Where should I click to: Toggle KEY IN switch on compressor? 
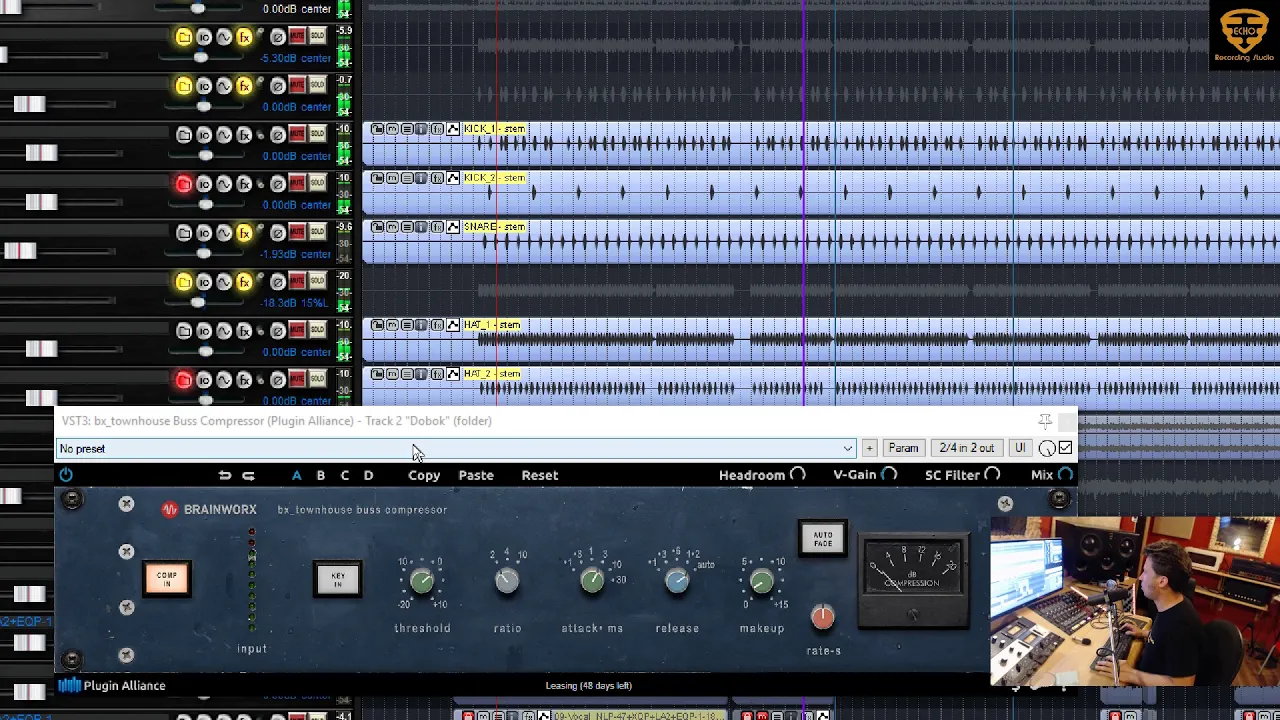(x=338, y=578)
